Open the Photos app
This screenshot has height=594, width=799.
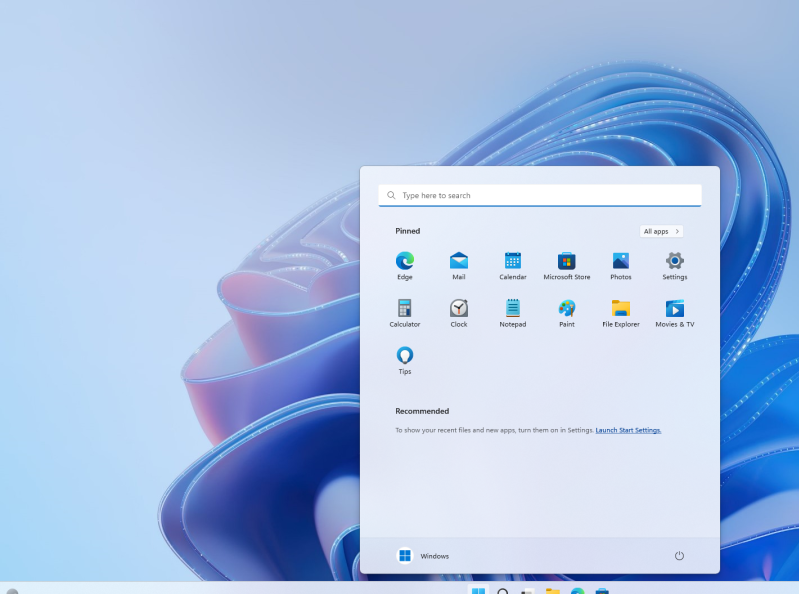point(621,266)
